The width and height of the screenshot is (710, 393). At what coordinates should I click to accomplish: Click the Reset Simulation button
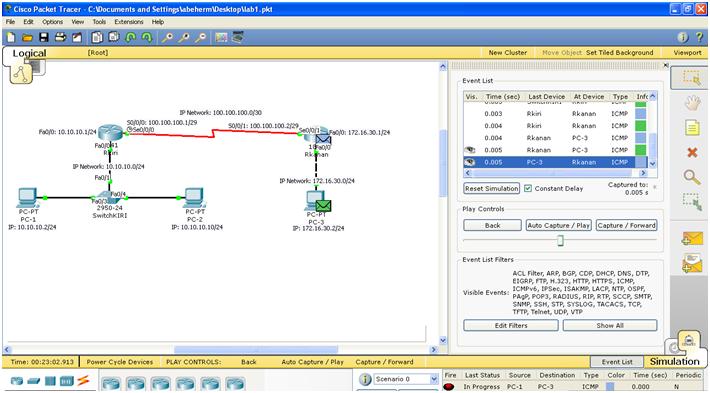[x=492, y=188]
